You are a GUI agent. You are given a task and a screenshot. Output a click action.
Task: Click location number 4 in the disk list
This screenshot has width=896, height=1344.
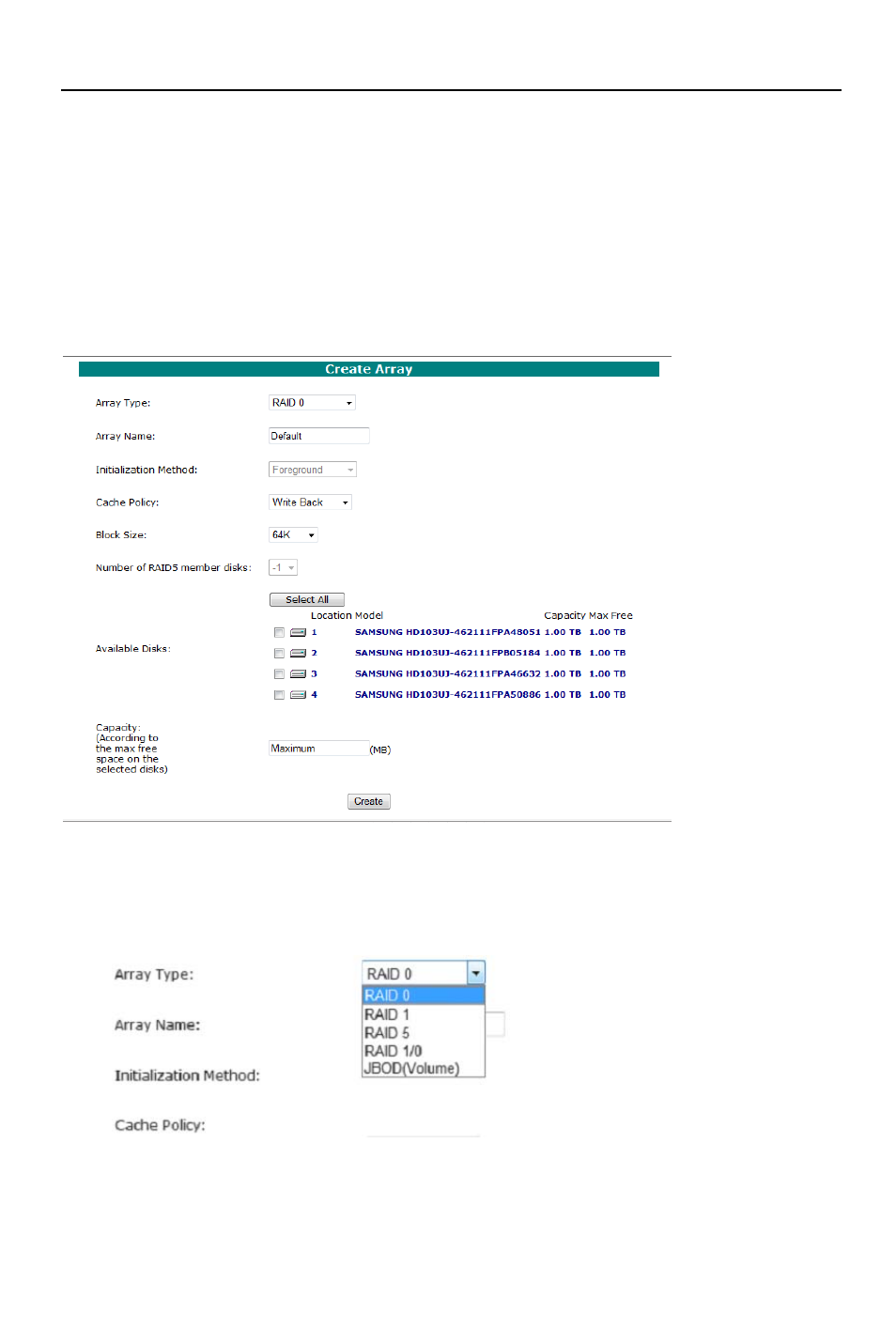(315, 695)
